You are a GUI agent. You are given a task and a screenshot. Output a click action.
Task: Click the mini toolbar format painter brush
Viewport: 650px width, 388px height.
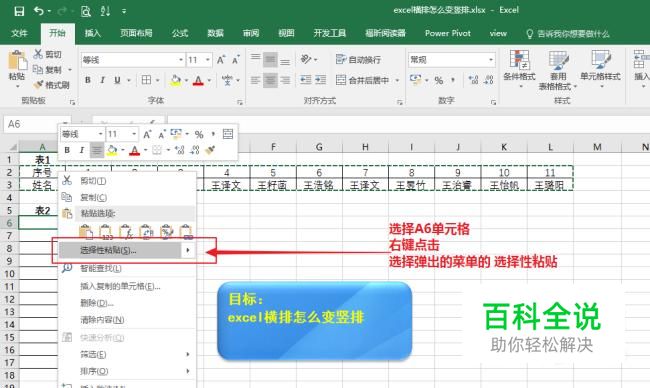(x=210, y=150)
